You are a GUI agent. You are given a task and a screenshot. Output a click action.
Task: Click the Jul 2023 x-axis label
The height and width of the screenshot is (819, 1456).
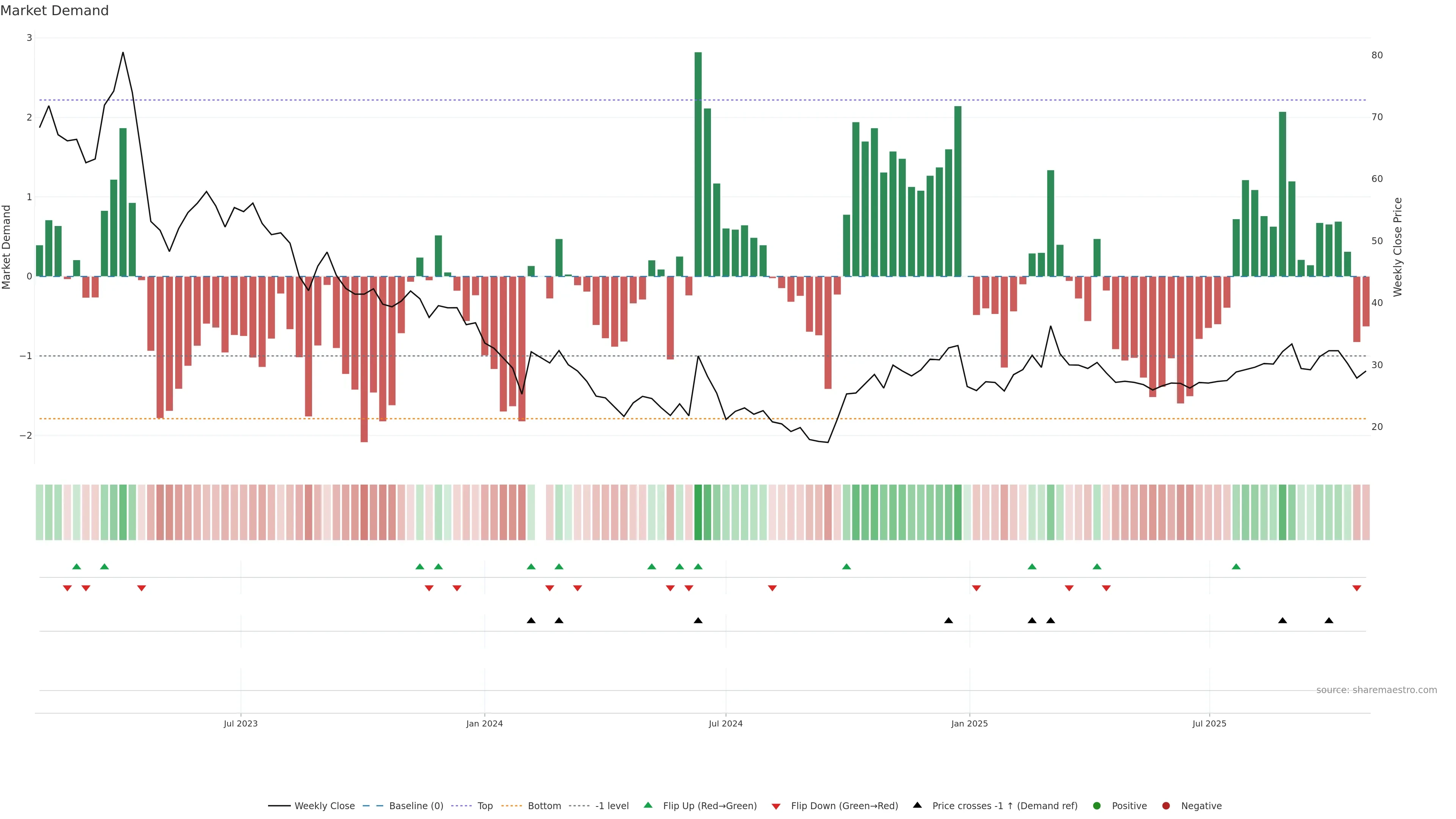click(x=240, y=723)
